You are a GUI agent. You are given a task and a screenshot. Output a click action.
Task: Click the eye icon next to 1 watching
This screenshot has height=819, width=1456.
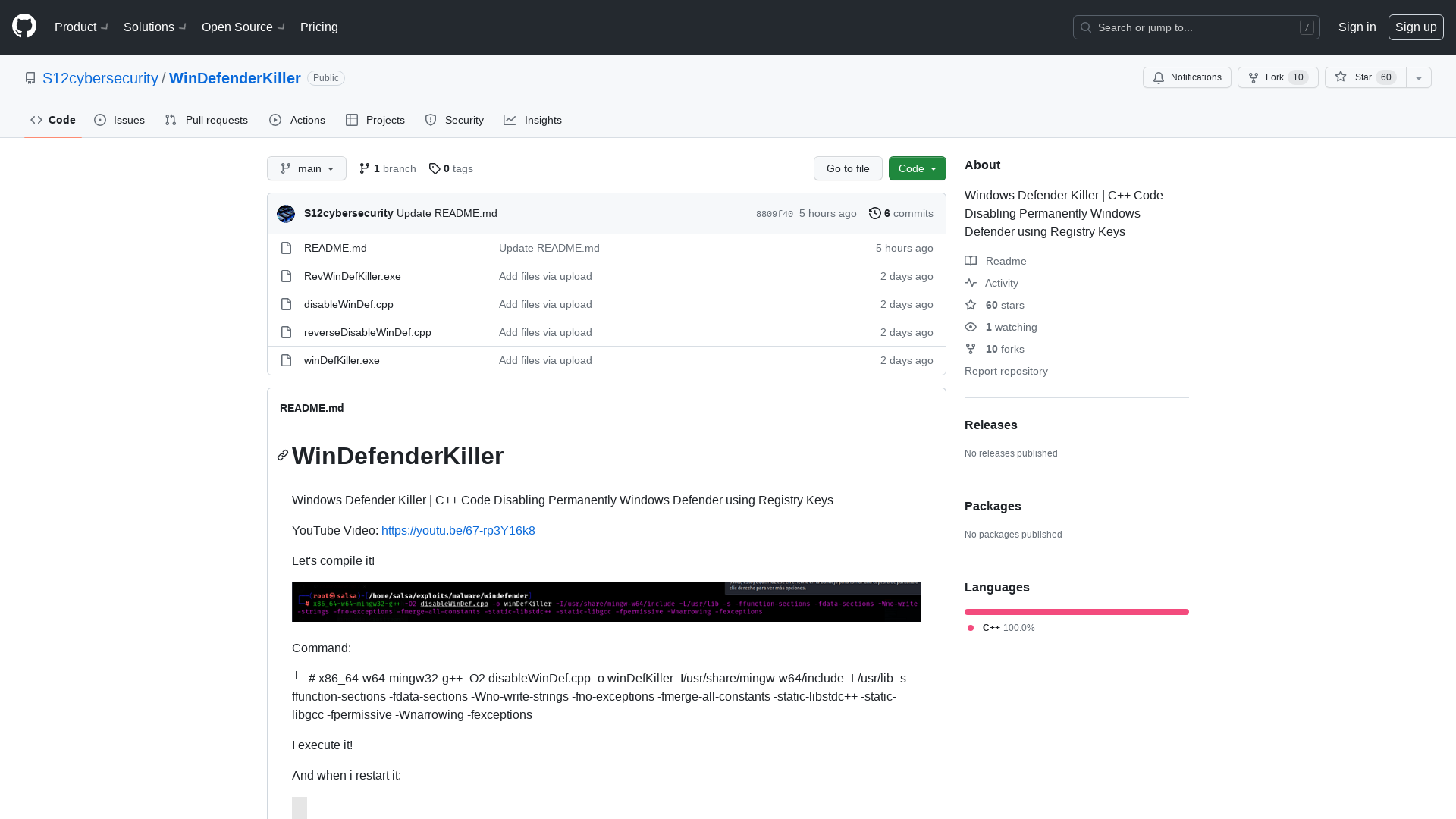[971, 327]
